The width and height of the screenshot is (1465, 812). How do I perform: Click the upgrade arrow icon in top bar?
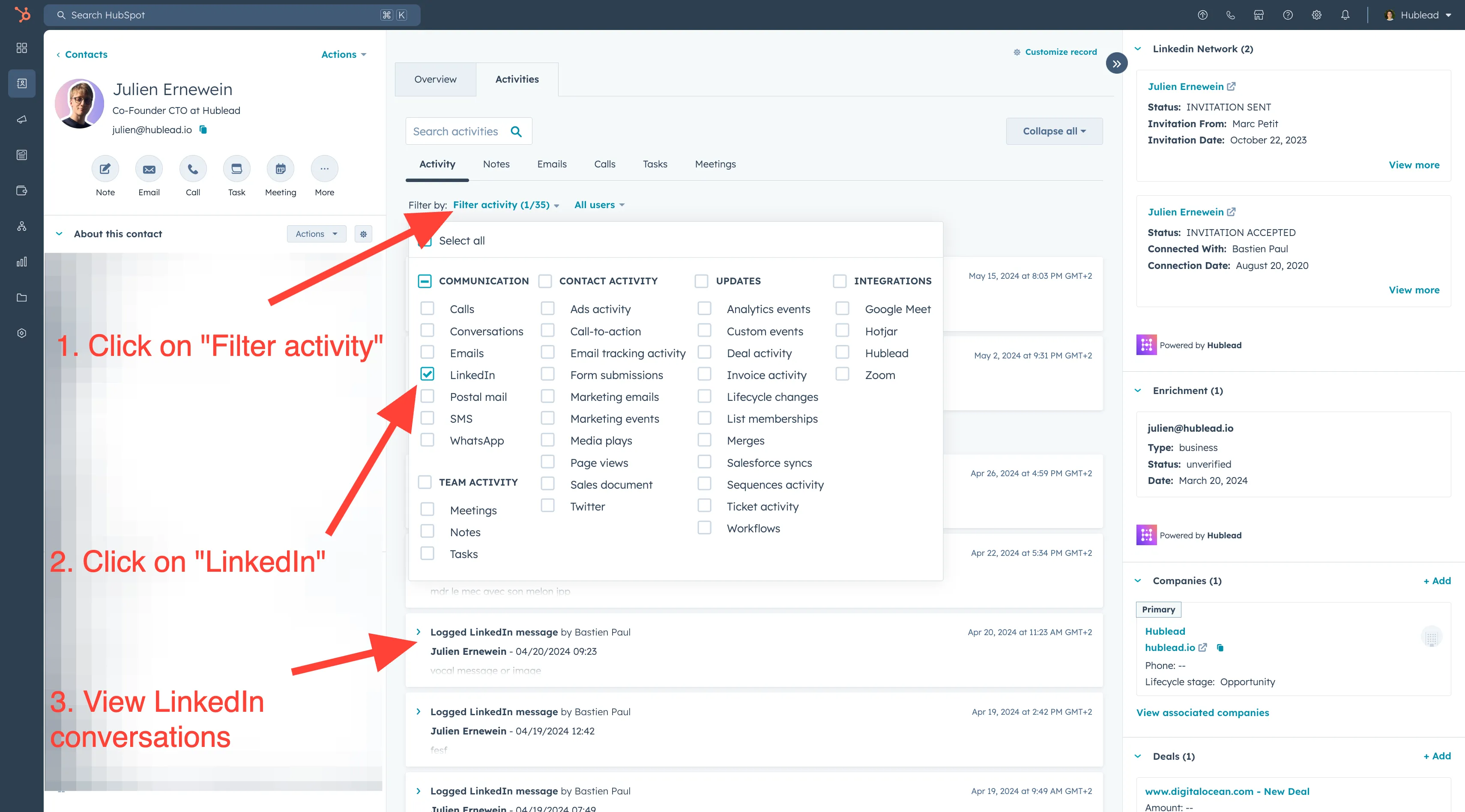tap(1202, 15)
